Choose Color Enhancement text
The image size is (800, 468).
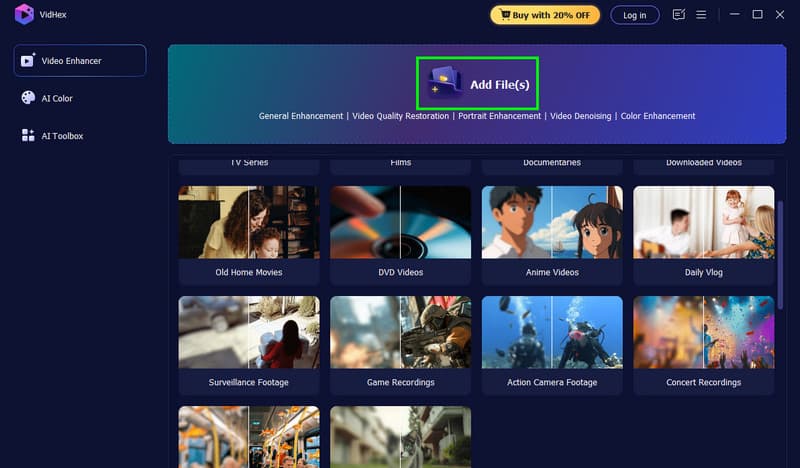pyautogui.click(x=658, y=116)
